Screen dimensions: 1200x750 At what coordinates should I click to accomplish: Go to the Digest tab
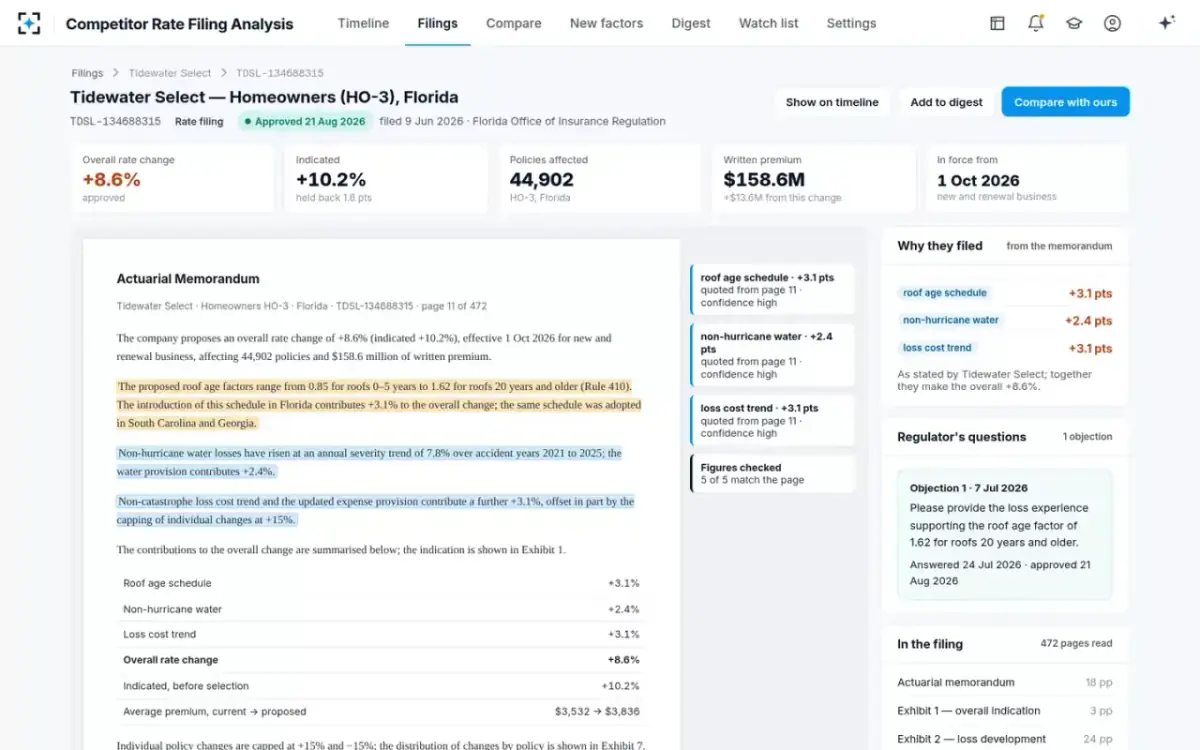[691, 23]
